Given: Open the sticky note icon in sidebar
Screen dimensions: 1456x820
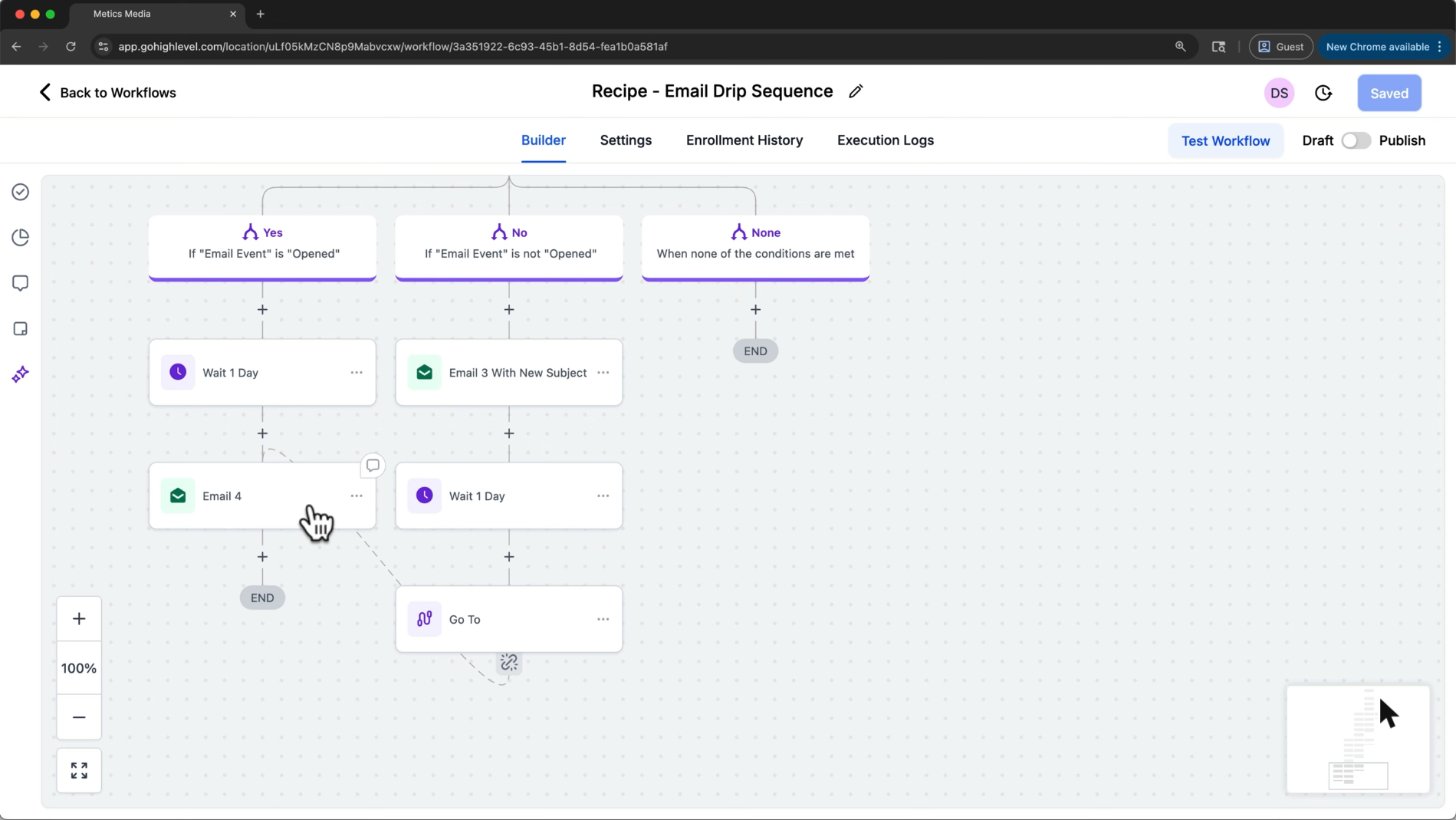Looking at the screenshot, I should click(20, 329).
